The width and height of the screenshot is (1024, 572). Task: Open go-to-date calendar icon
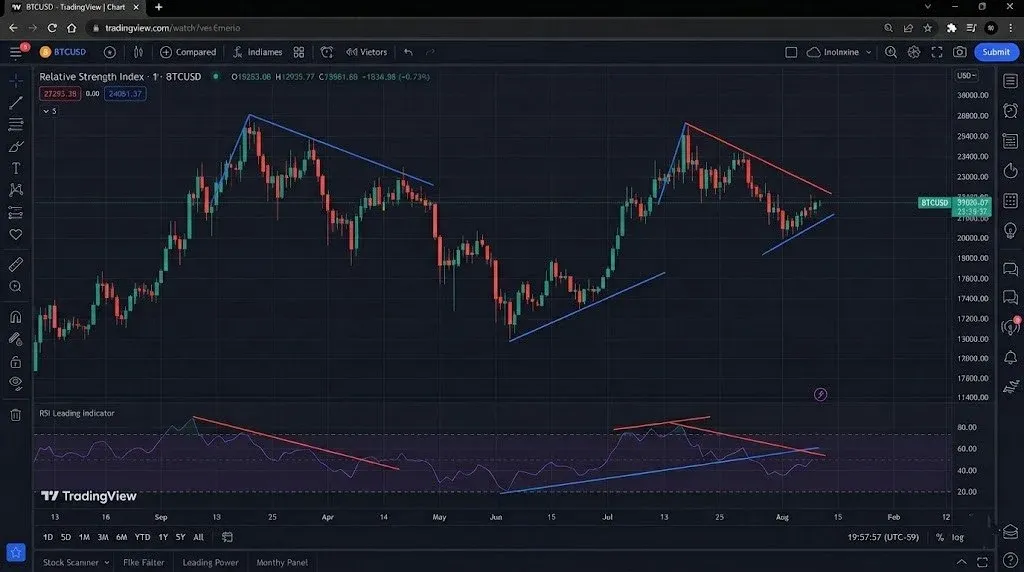tap(227, 537)
